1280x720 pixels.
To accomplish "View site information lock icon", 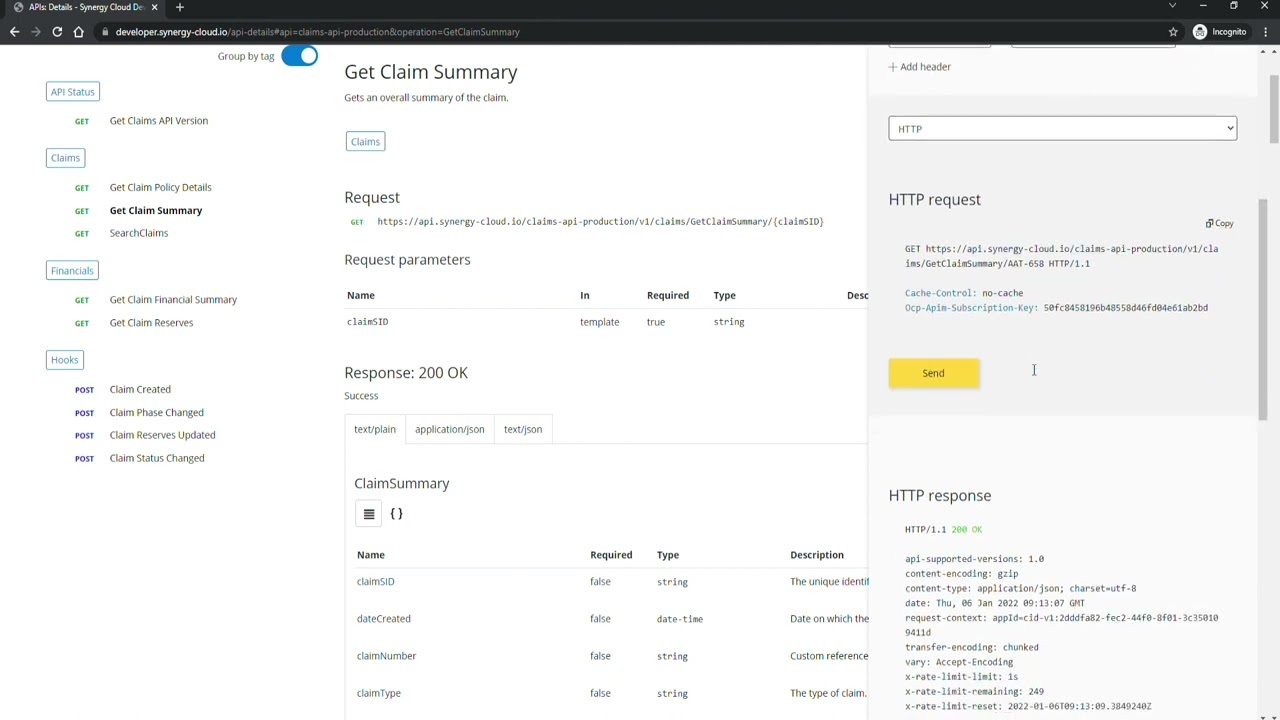I will 104,32.
